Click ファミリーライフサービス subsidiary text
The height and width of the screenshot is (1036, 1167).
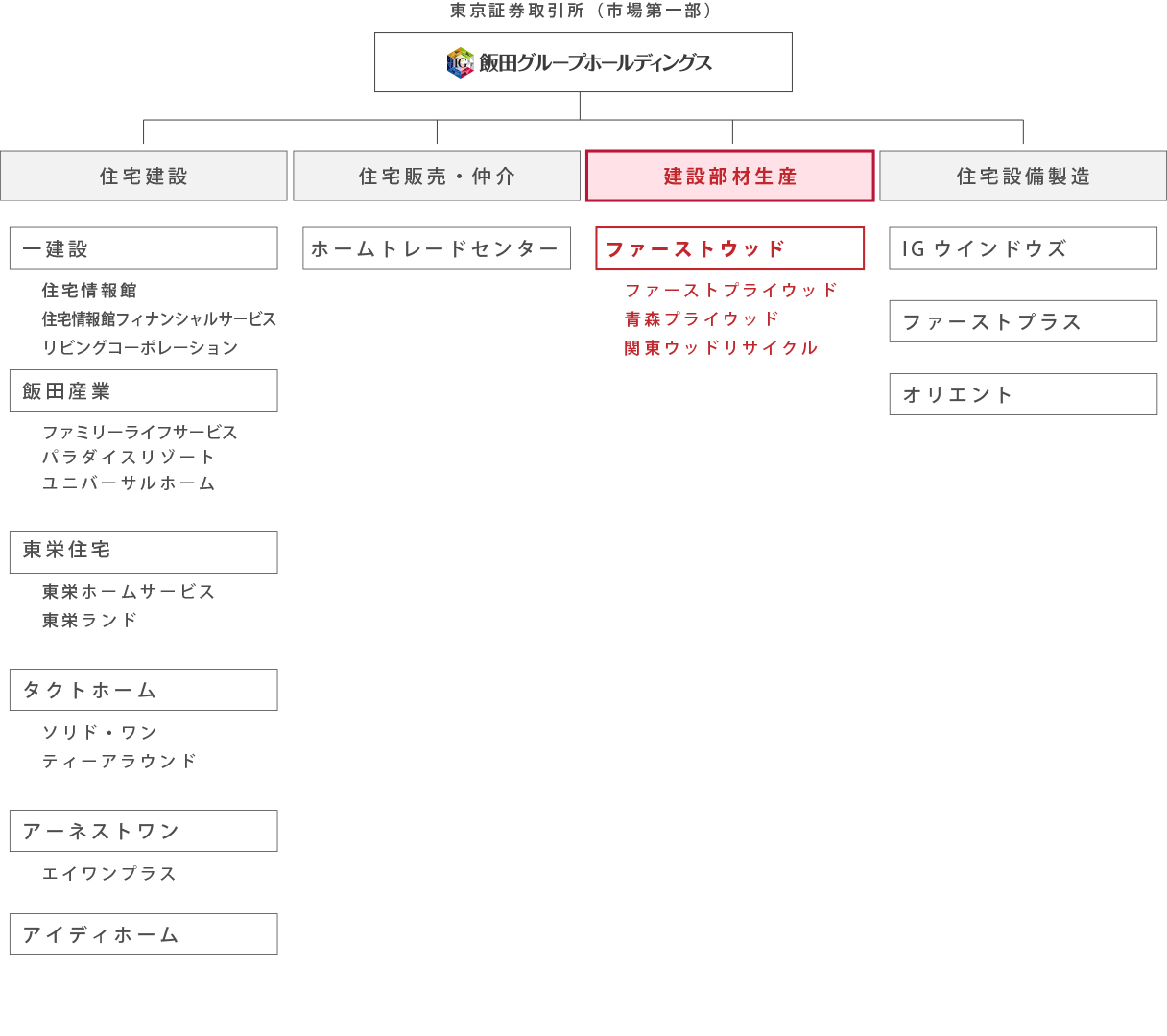point(140,433)
